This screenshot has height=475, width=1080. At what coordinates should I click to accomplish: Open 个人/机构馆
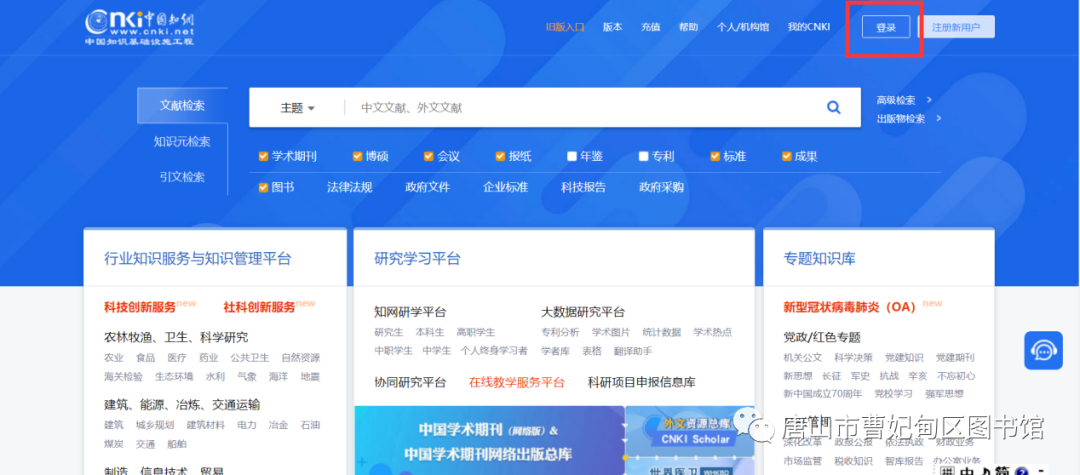[742, 28]
